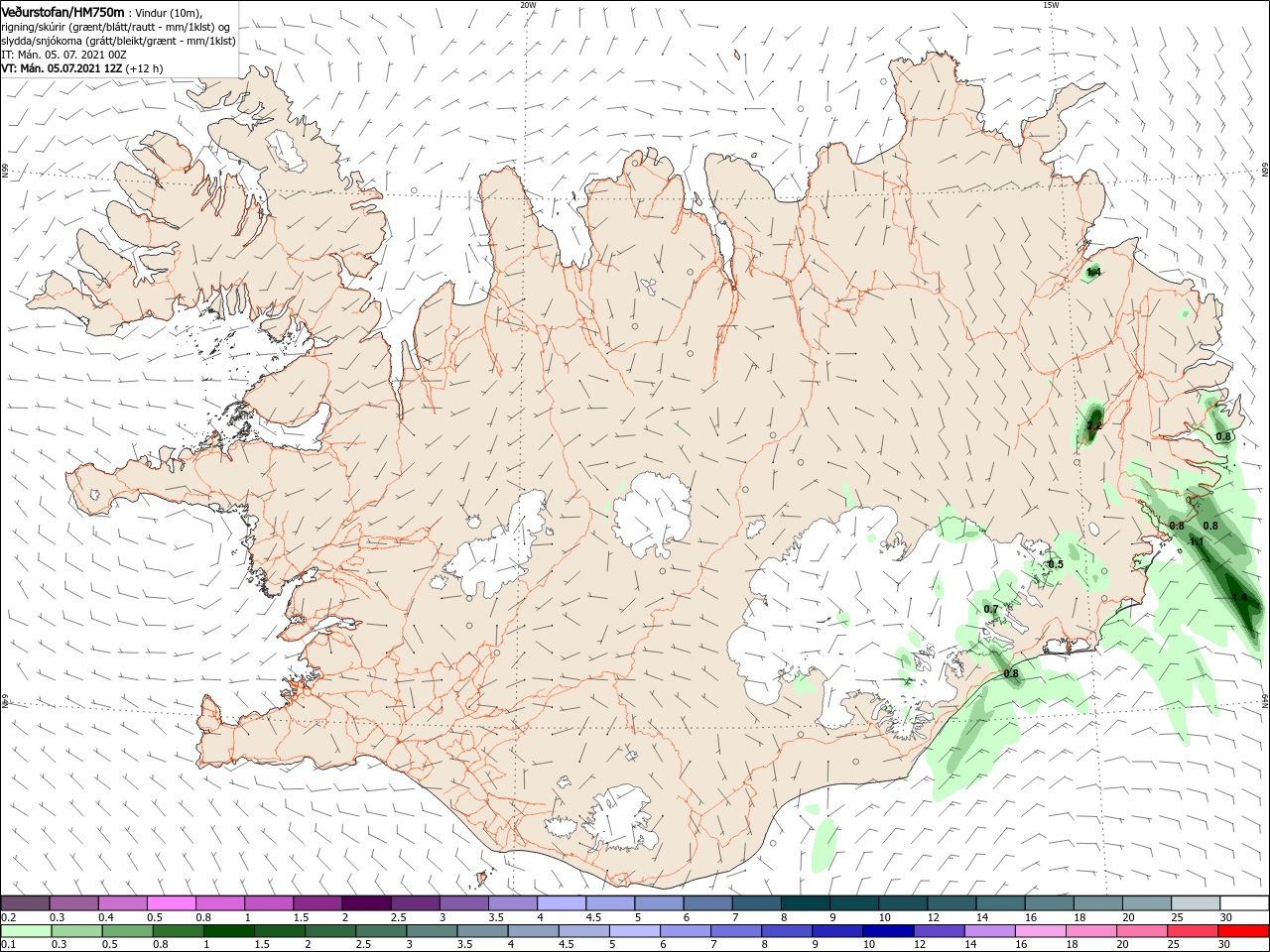
Task: Click the 20W longitude label
Action: pyautogui.click(x=528, y=5)
